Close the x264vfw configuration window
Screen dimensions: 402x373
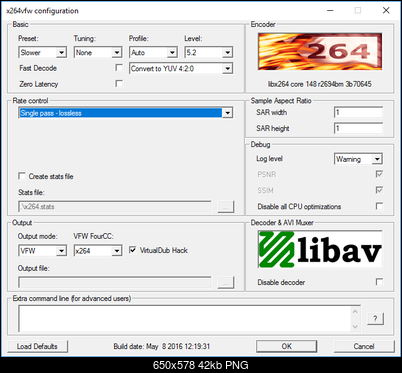pyautogui.click(x=386, y=10)
